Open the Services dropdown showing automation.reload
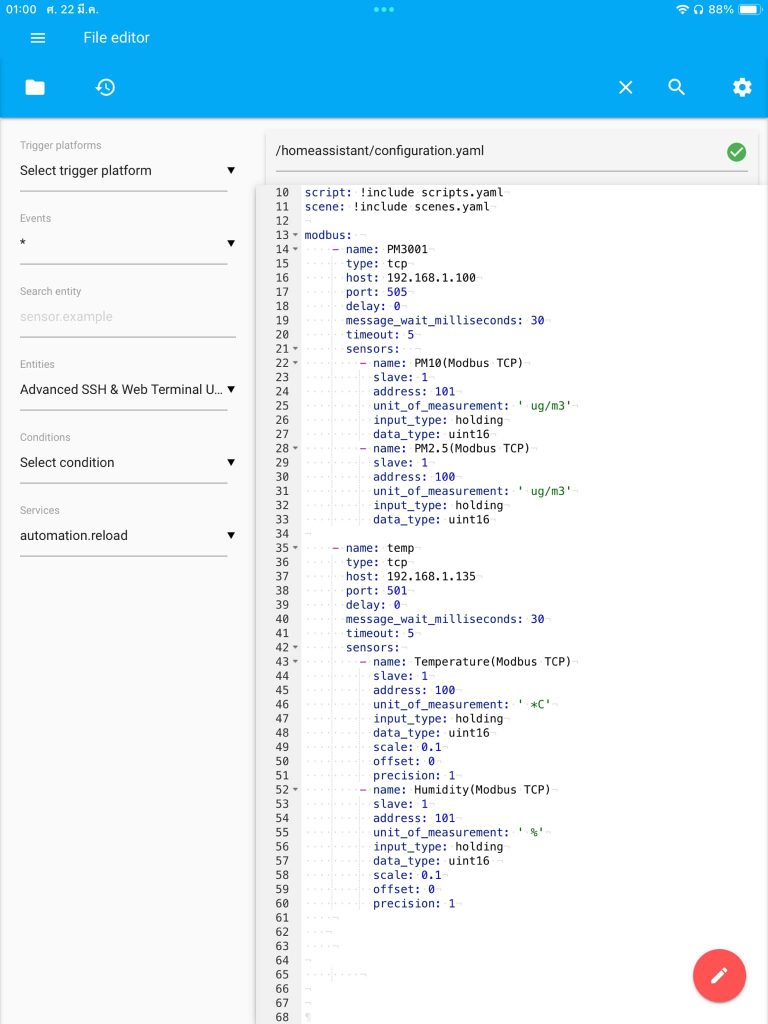Image resolution: width=768 pixels, height=1024 pixels. [x=123, y=536]
